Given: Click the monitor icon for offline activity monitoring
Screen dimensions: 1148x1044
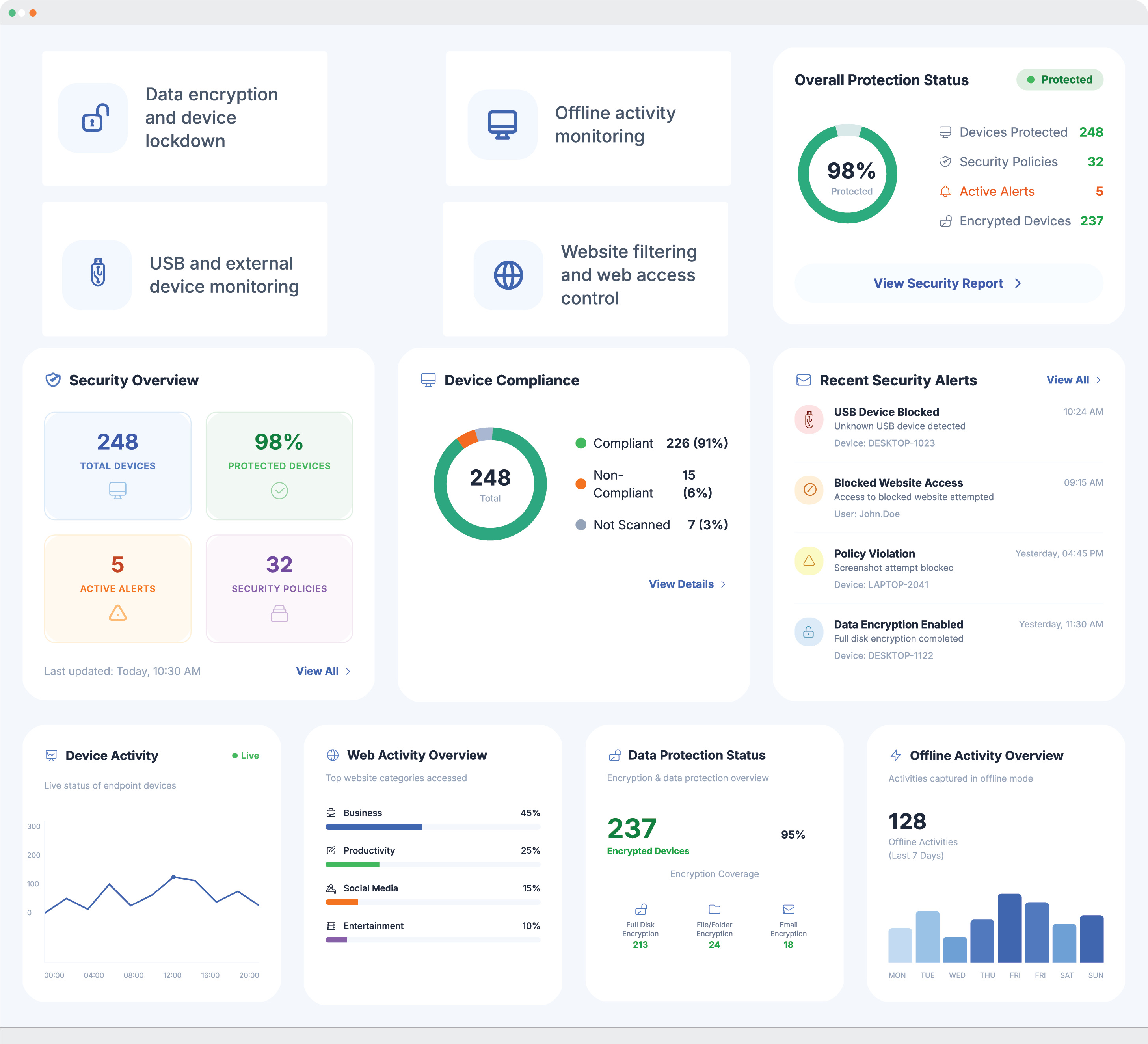Looking at the screenshot, I should click(502, 124).
